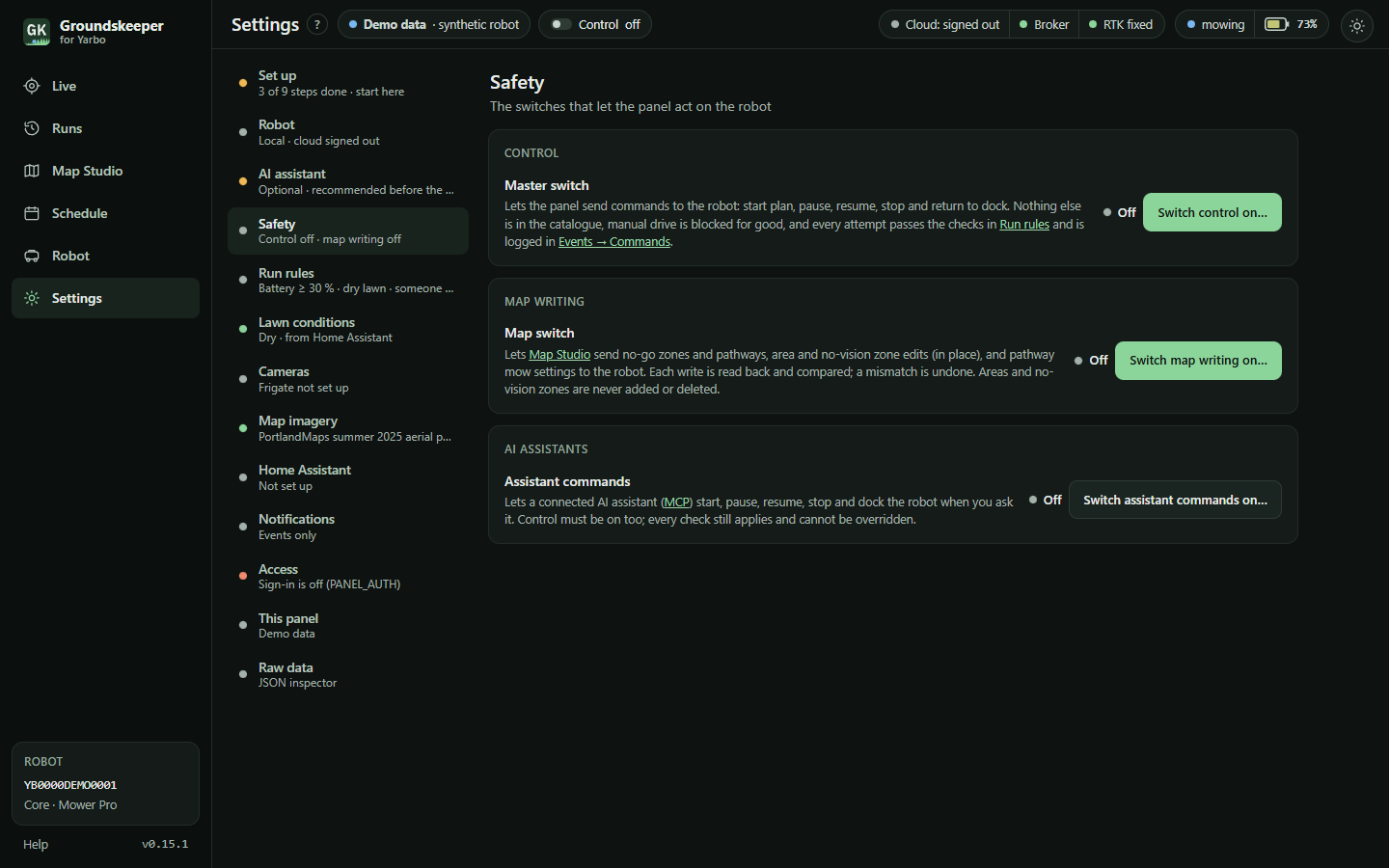
Task: Switch map writing on
Action: (1198, 361)
